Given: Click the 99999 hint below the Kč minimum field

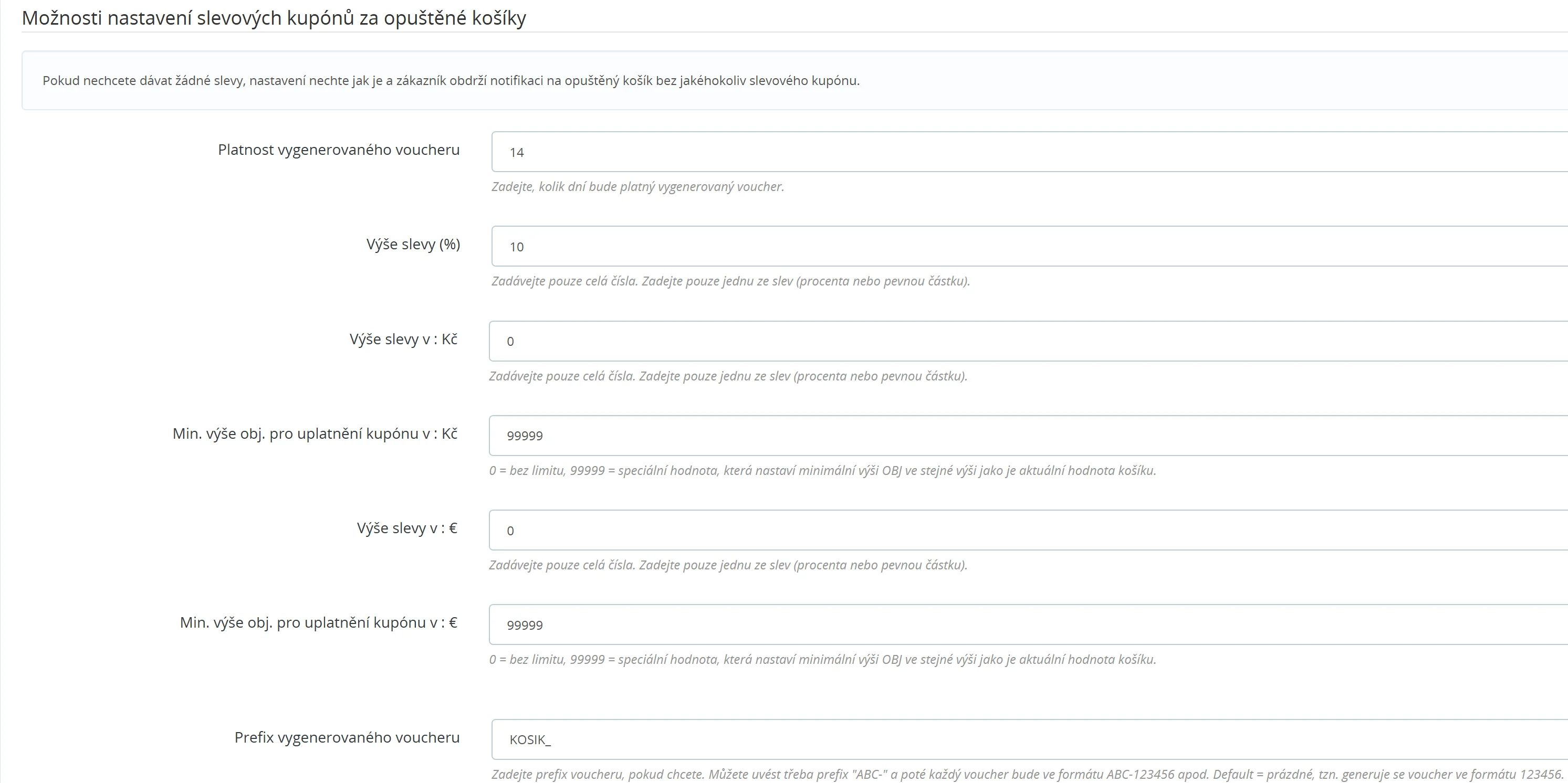Looking at the screenshot, I should pos(822,470).
